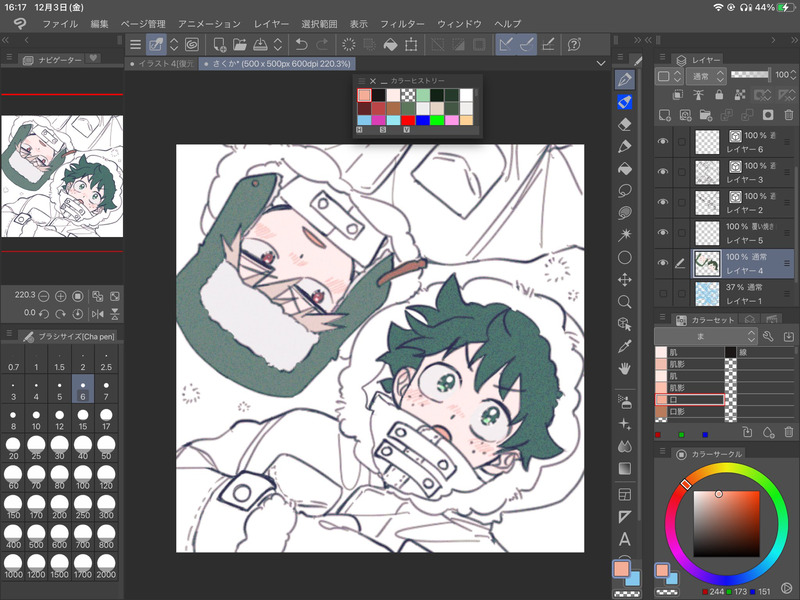800x600 pixels.
Task: Toggle Snap to ruler in command bar
Action: (x=506, y=45)
